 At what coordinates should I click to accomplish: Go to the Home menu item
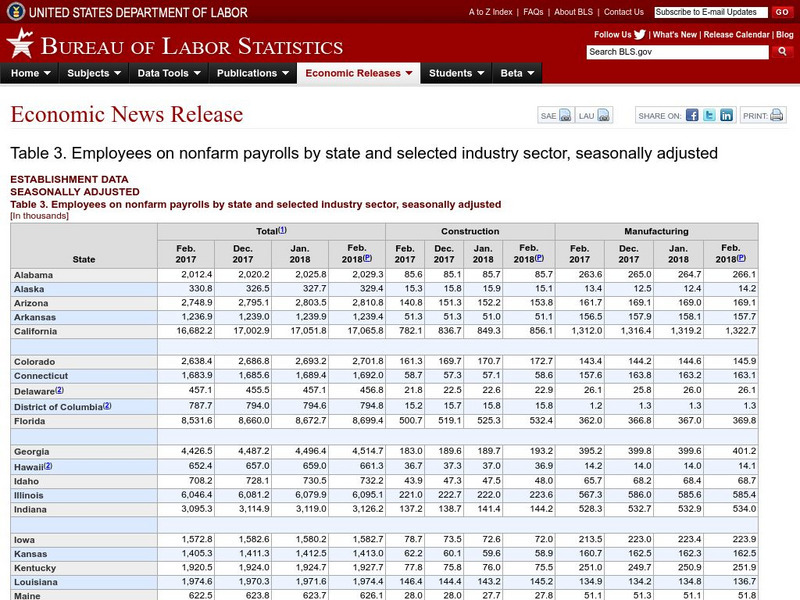tap(31, 73)
